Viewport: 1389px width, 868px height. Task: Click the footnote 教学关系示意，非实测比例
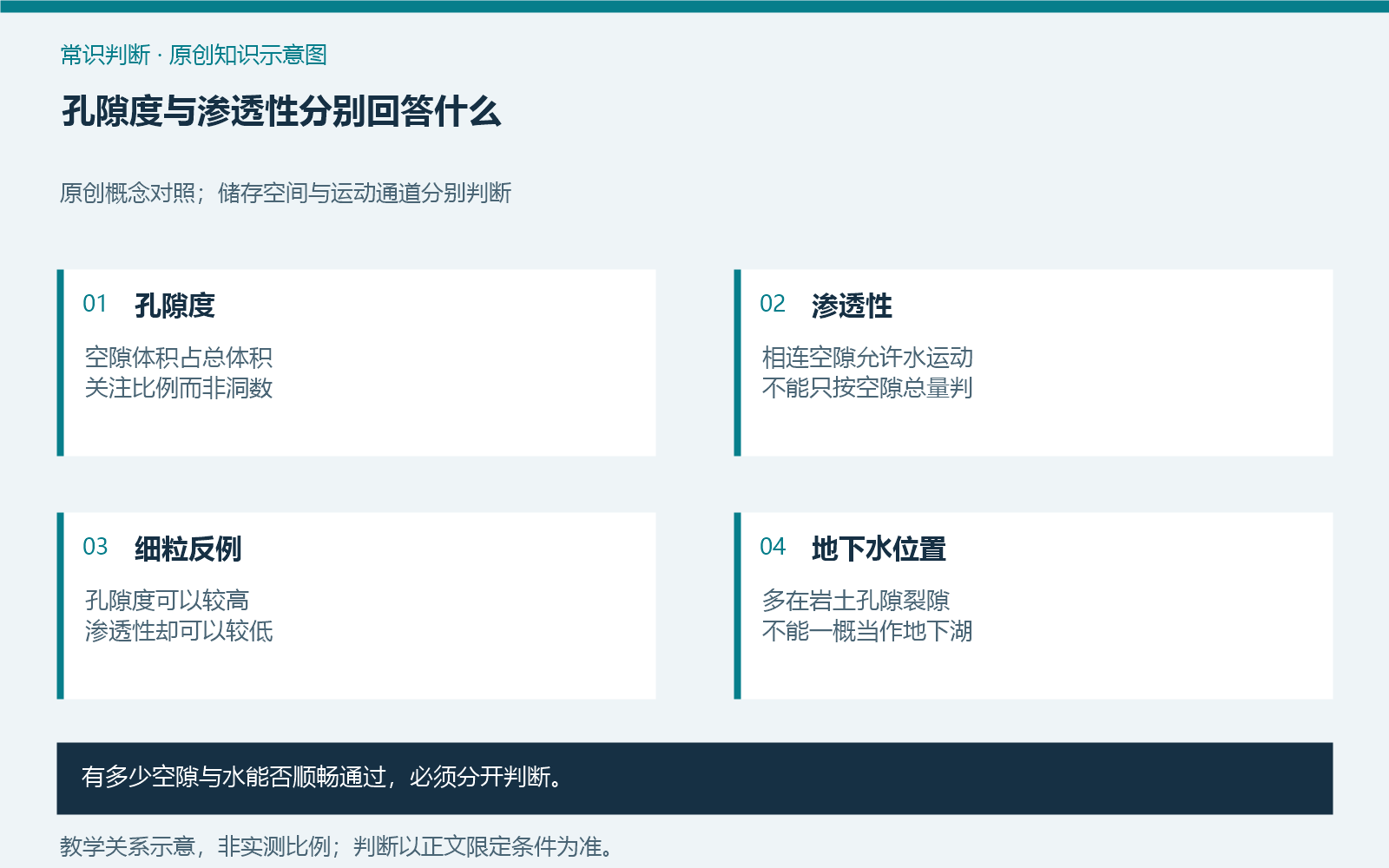195,845
